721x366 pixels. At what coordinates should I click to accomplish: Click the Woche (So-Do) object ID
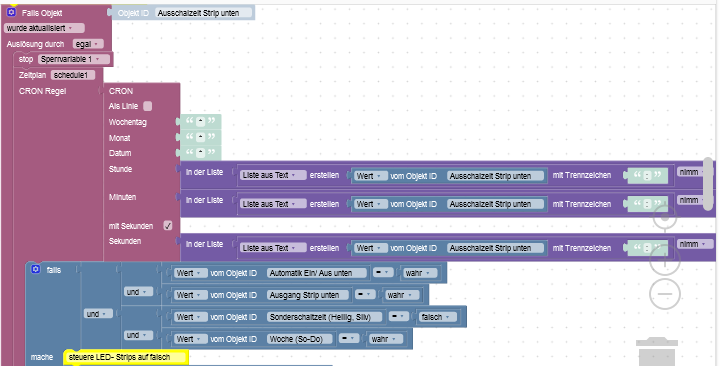point(300,339)
